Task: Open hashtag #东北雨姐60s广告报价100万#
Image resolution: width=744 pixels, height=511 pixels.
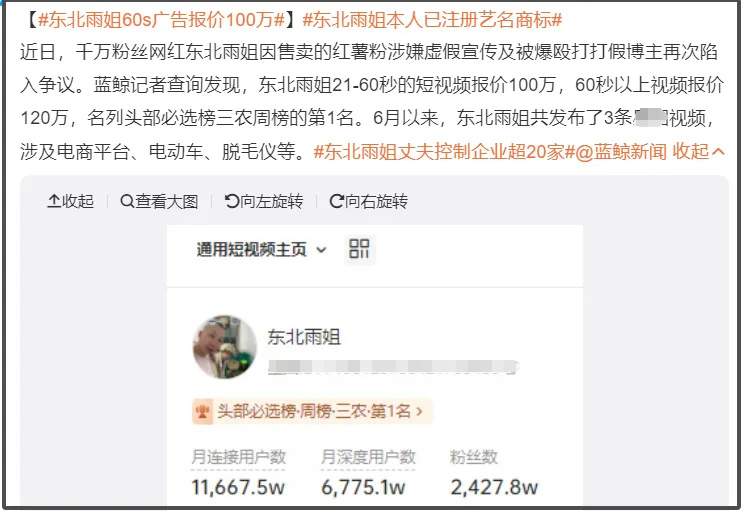Action: (161, 20)
